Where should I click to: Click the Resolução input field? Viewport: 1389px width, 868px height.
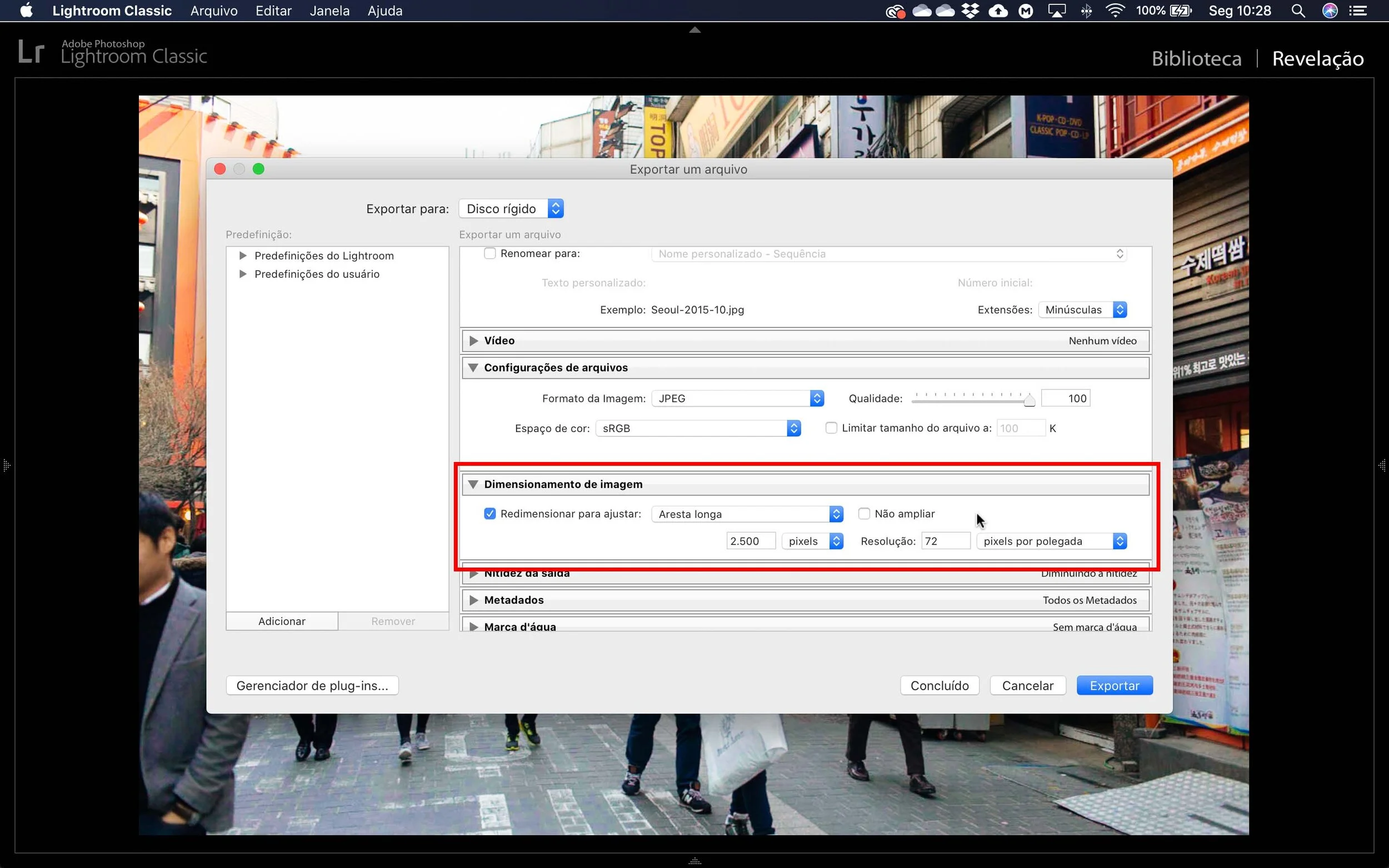tap(945, 541)
